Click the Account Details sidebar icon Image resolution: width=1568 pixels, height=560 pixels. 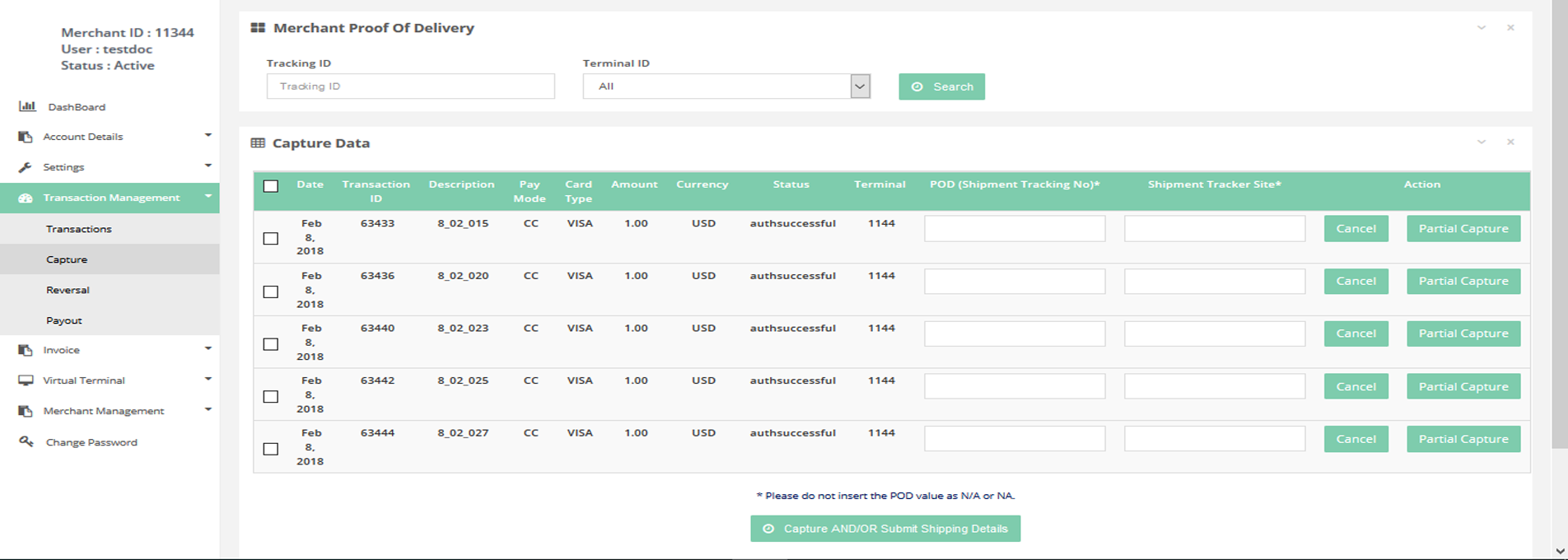pos(26,137)
